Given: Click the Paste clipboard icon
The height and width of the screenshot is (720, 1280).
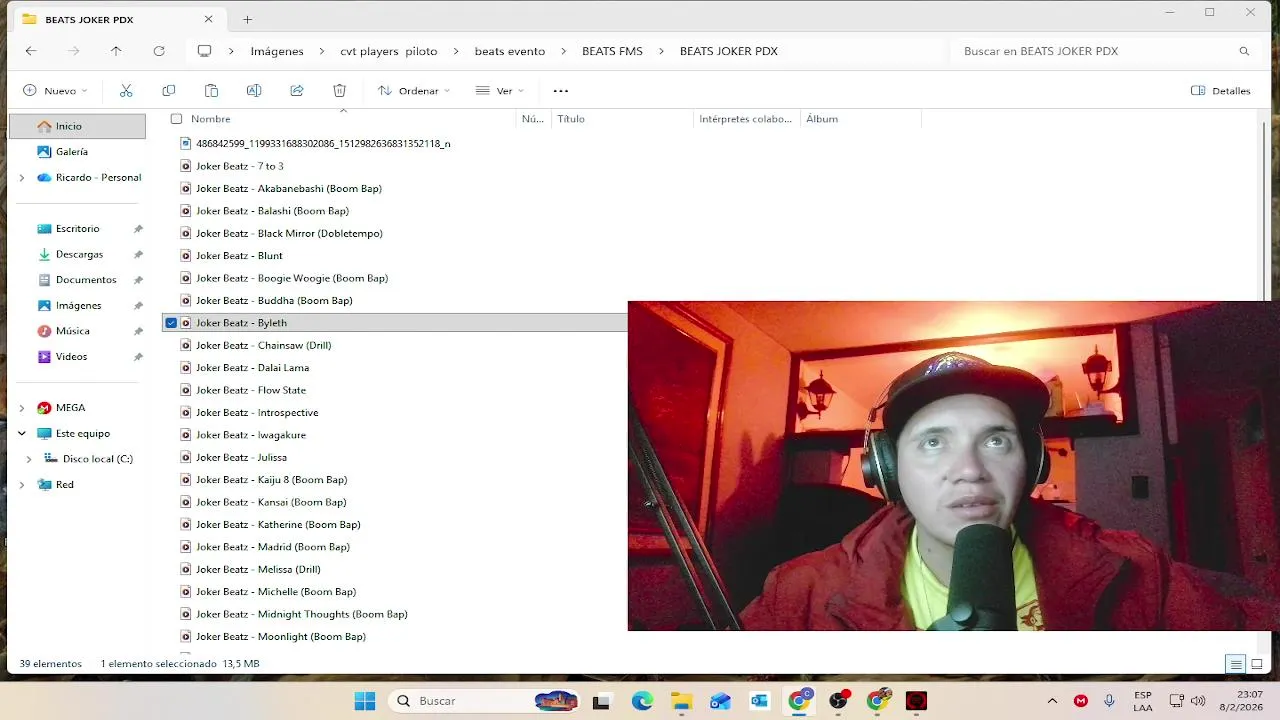Looking at the screenshot, I should point(211,91).
